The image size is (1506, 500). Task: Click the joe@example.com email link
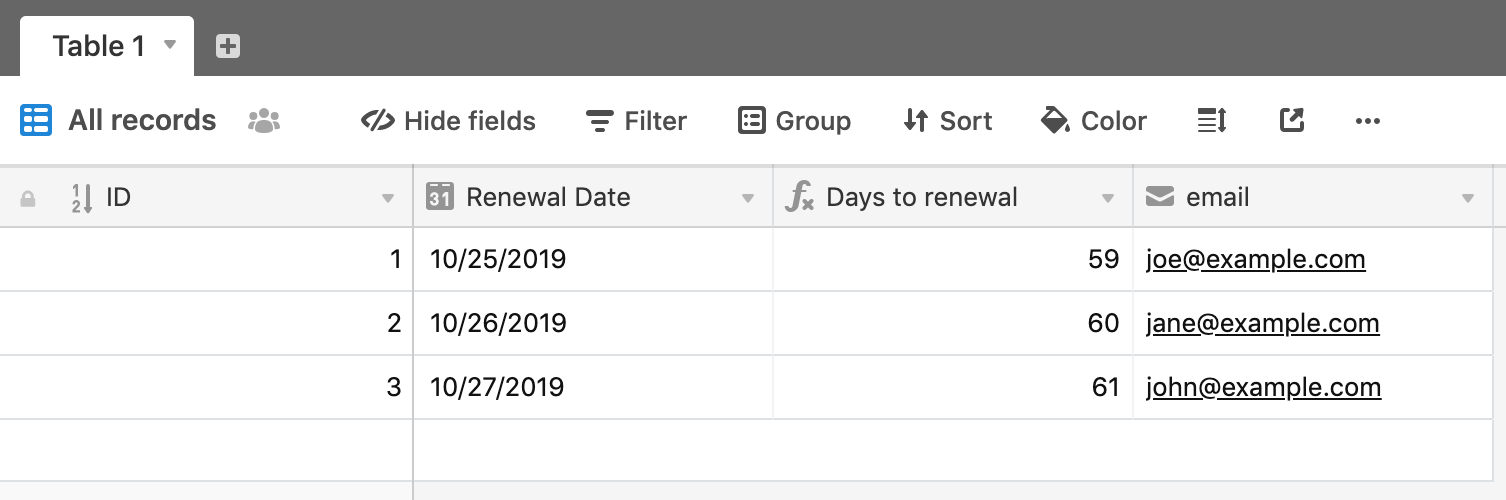pyautogui.click(x=1256, y=260)
